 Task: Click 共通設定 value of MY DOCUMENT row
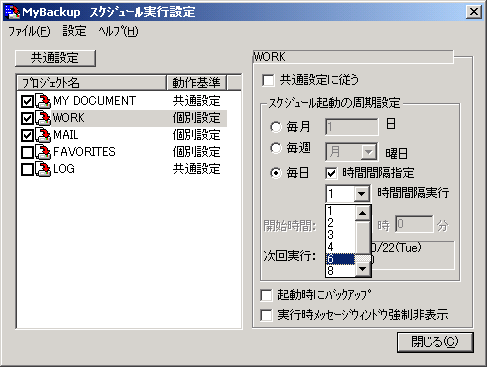coord(197,101)
